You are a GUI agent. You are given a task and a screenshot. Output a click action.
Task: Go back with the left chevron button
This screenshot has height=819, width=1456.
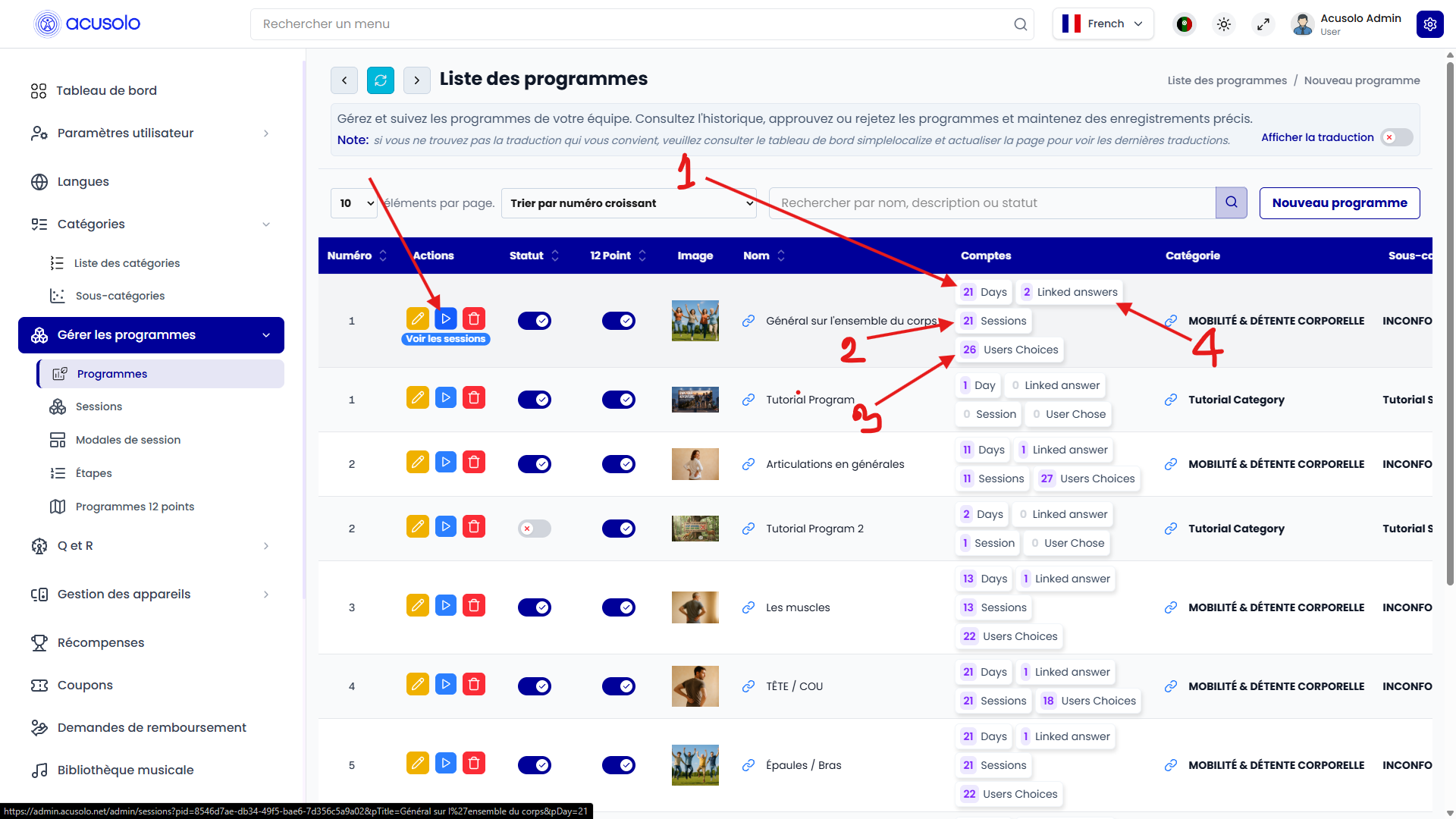344,80
